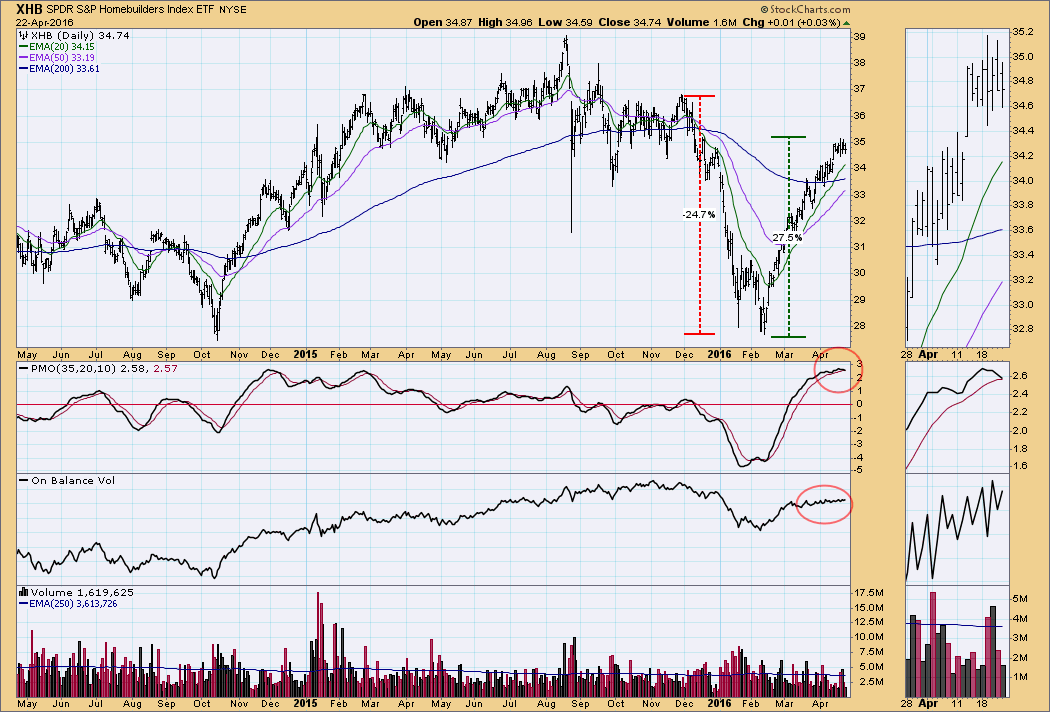Select the EMA(20) 34.15 legend entry
1050x712 pixels.
tap(62, 47)
